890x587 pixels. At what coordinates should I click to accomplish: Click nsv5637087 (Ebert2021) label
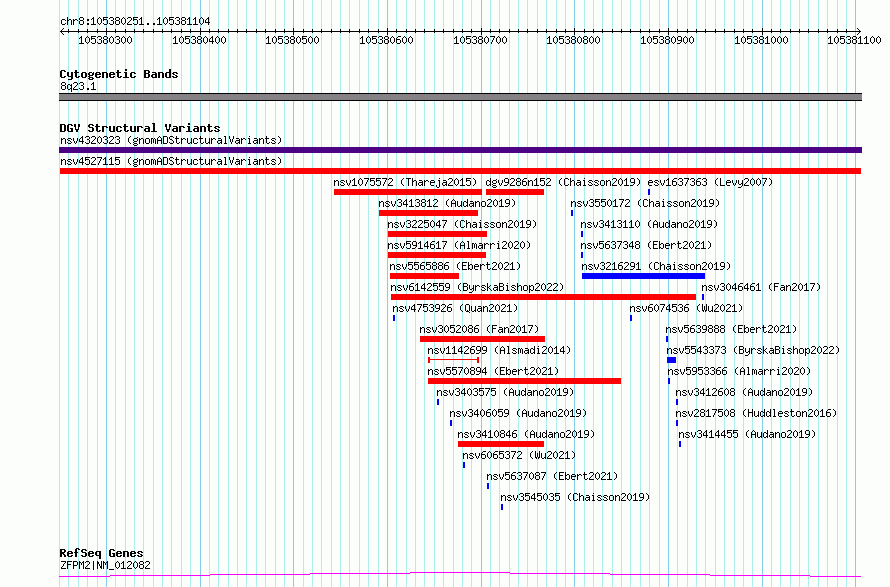[x=552, y=476]
